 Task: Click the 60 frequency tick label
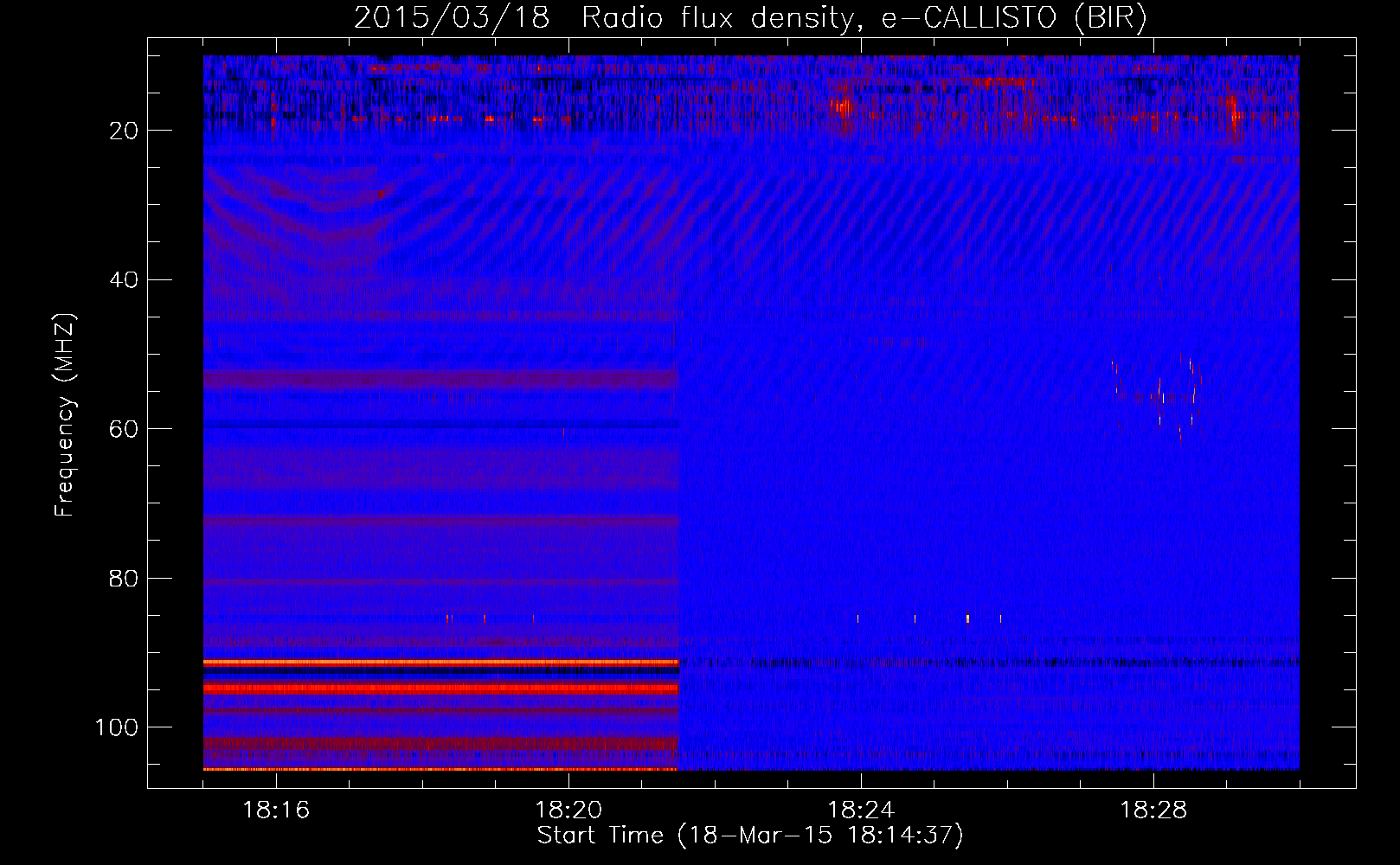point(125,429)
